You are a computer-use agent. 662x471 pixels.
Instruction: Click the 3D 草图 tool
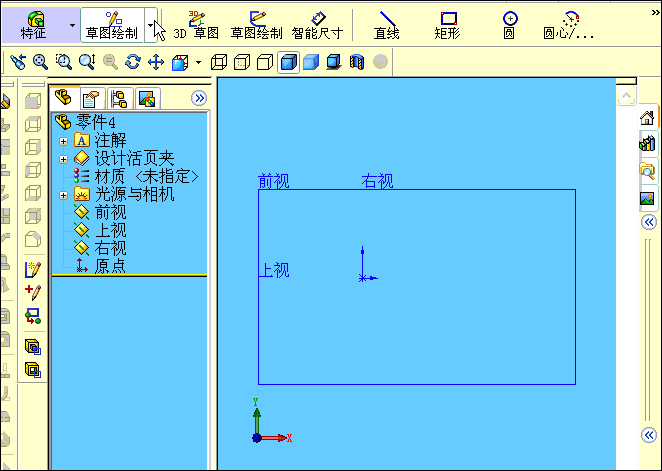[196, 25]
